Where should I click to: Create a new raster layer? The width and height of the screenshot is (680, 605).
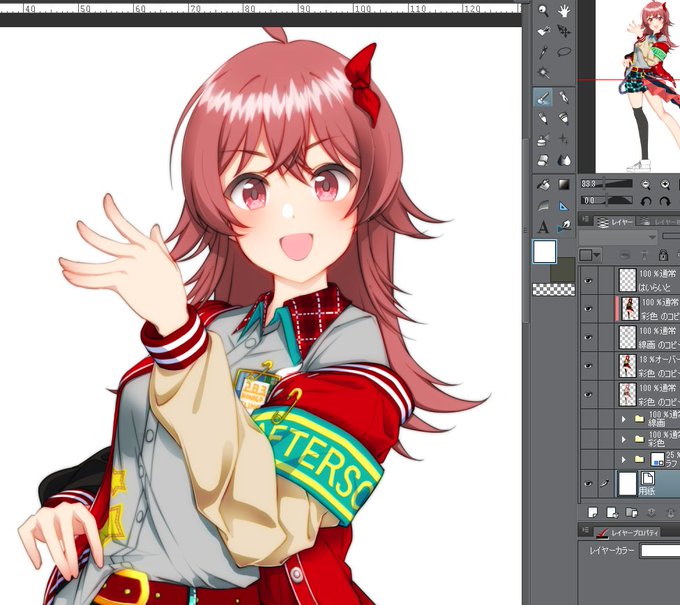coord(592,513)
